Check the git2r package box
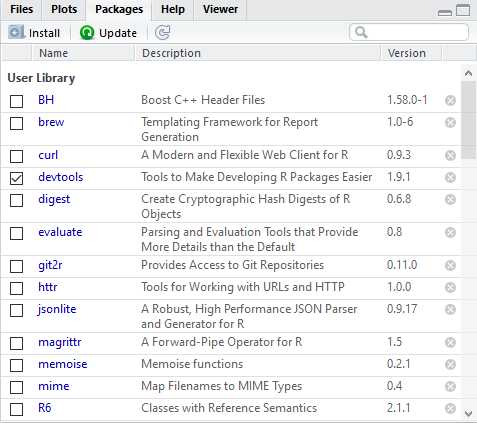The width and height of the screenshot is (477, 423). [x=16, y=266]
